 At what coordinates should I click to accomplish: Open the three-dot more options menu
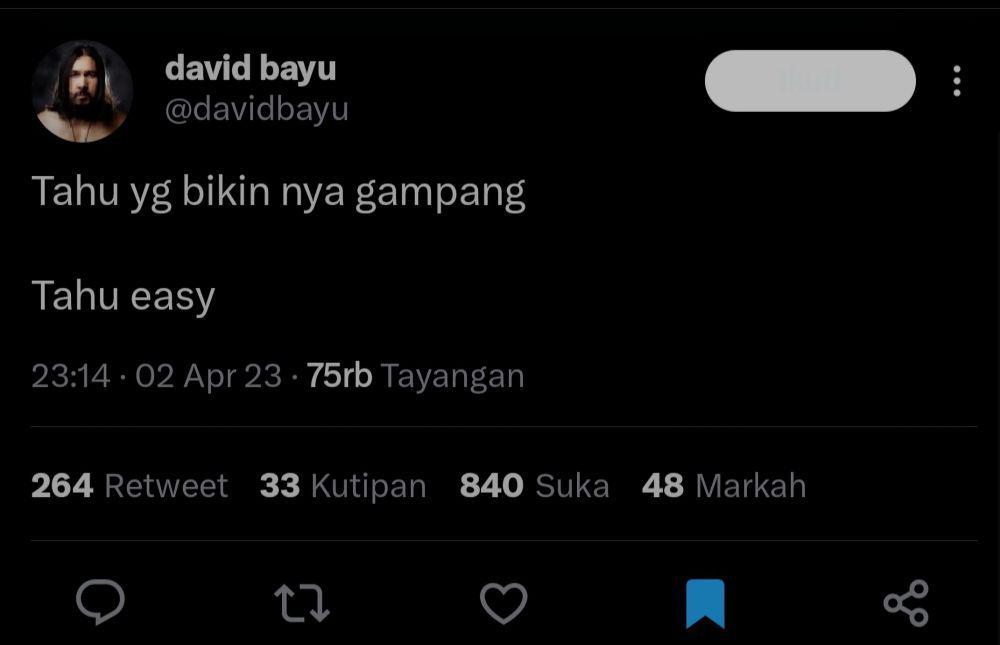[957, 81]
